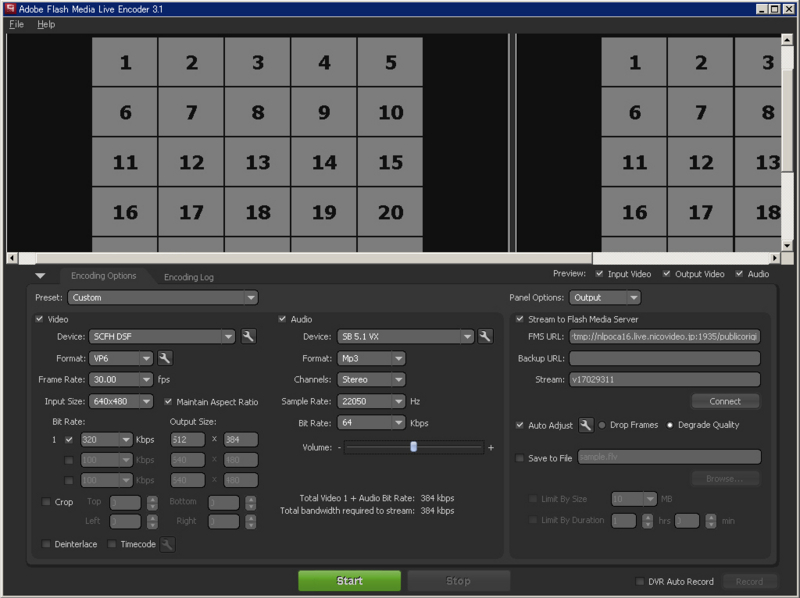This screenshot has width=800, height=598.
Task: Open audio Device SB 5.1 VX dropdown
Action: pos(405,336)
